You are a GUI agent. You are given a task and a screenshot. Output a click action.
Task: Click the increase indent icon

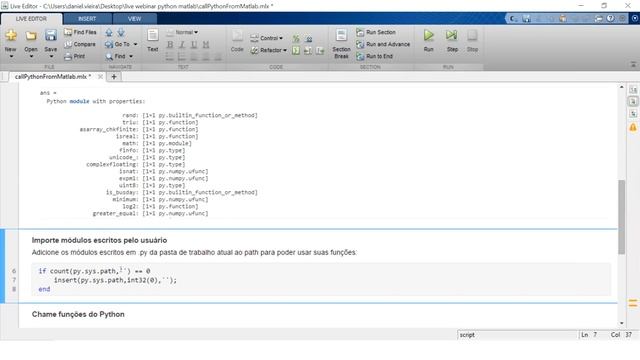[308, 51]
